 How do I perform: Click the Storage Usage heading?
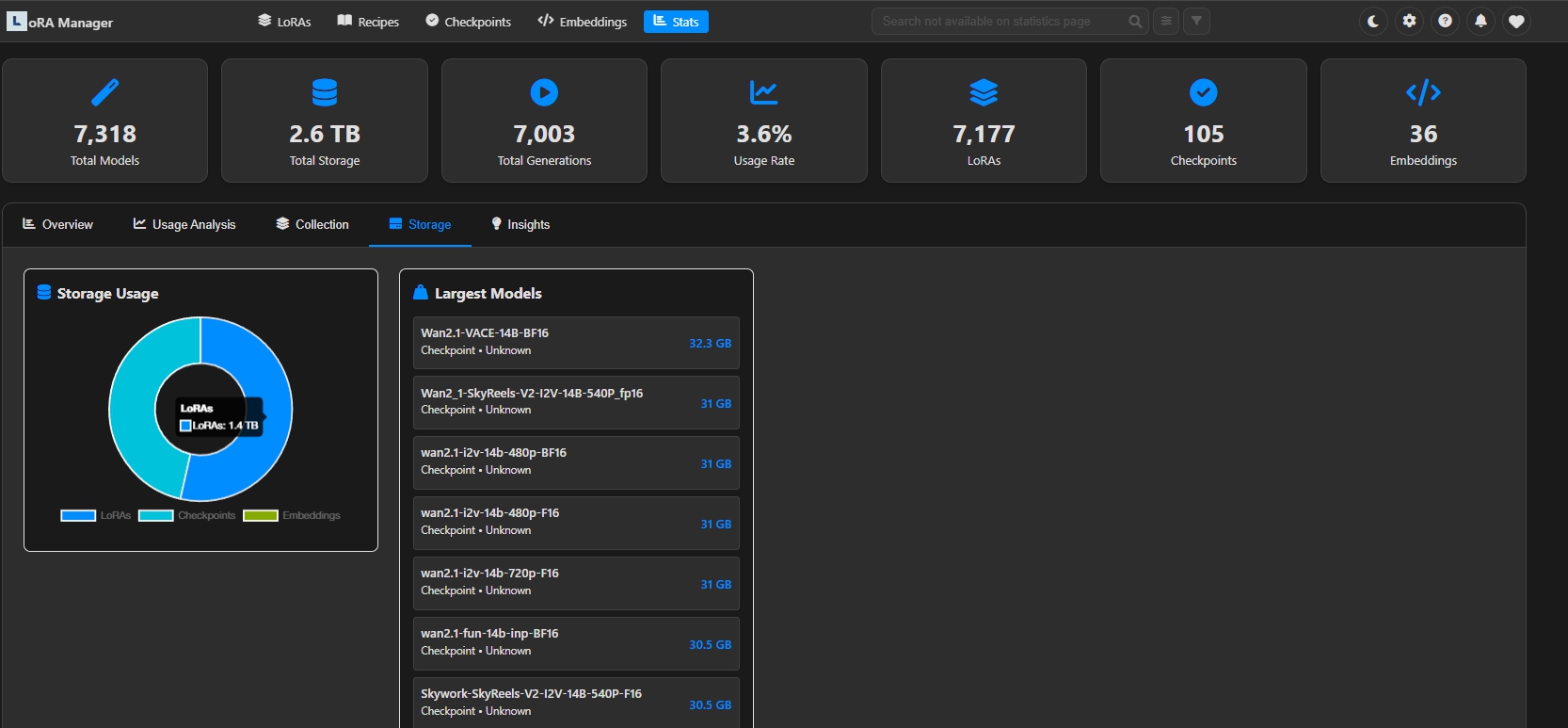point(107,293)
